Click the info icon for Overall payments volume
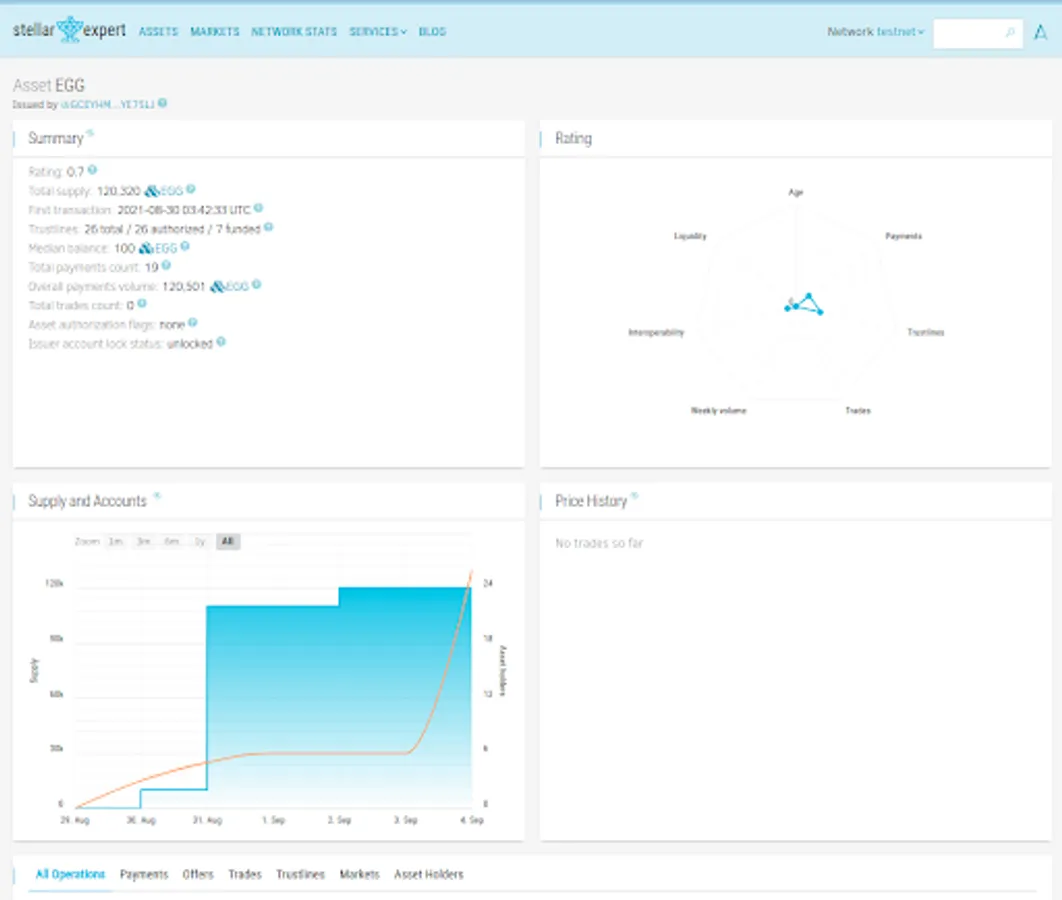 click(x=257, y=285)
